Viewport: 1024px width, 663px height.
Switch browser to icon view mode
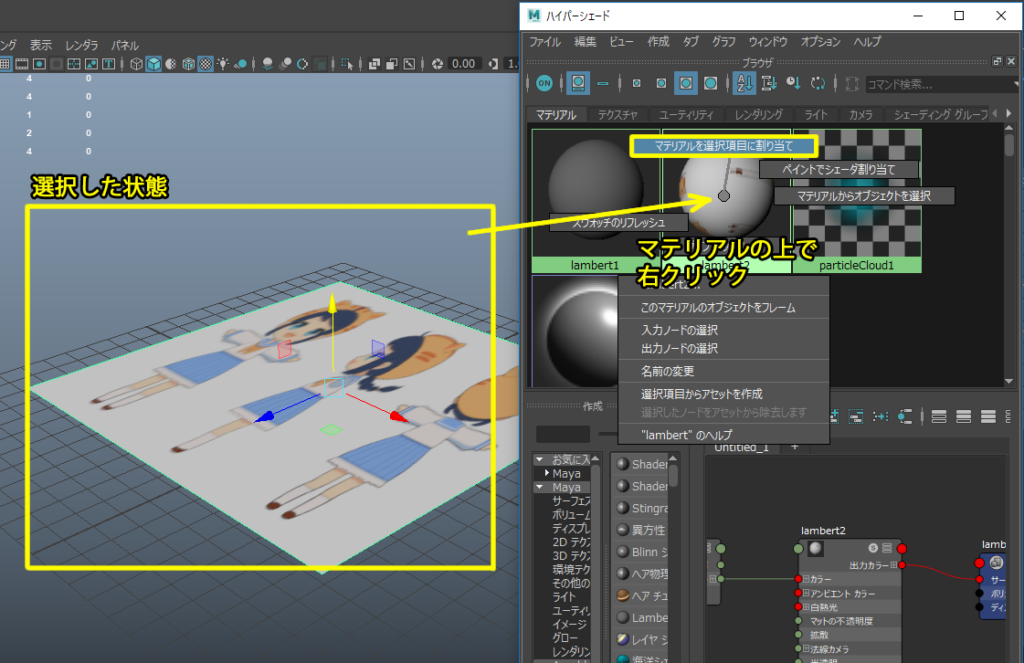point(578,83)
